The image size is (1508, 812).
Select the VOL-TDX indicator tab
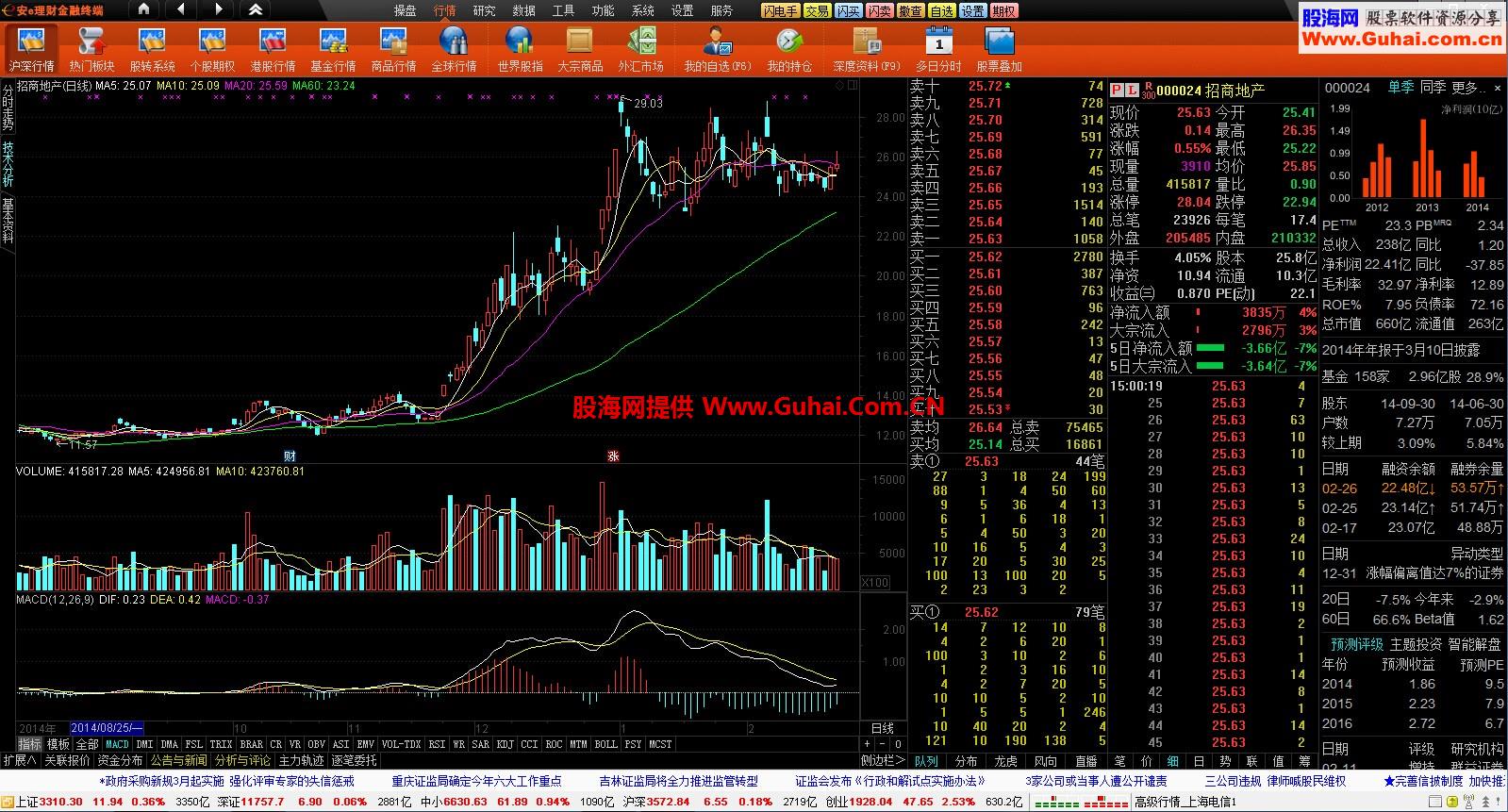[401, 744]
